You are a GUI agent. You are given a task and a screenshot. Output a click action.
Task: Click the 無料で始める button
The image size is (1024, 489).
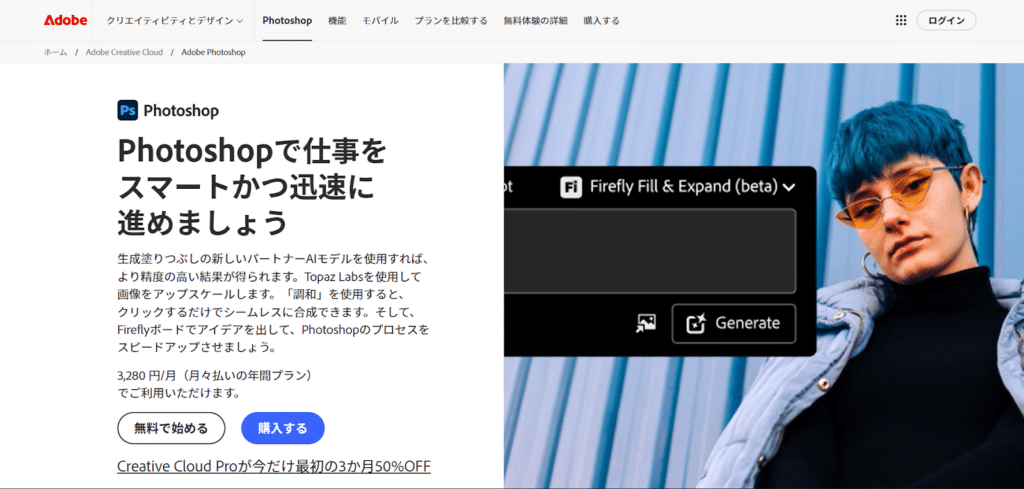click(171, 428)
